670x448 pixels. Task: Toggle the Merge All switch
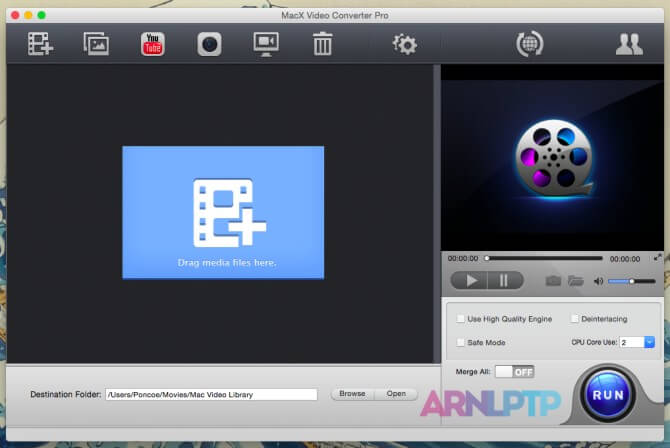[515, 371]
